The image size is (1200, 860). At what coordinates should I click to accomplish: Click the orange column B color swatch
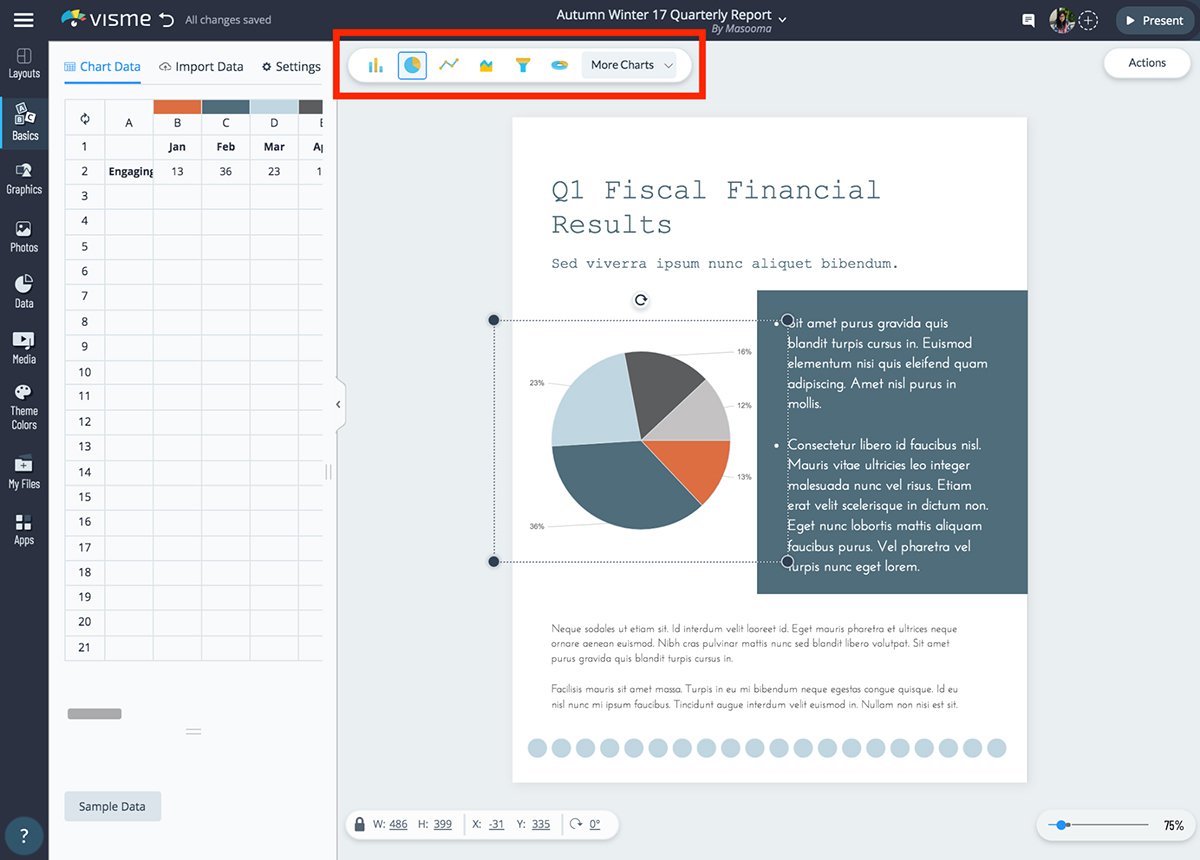[177, 107]
